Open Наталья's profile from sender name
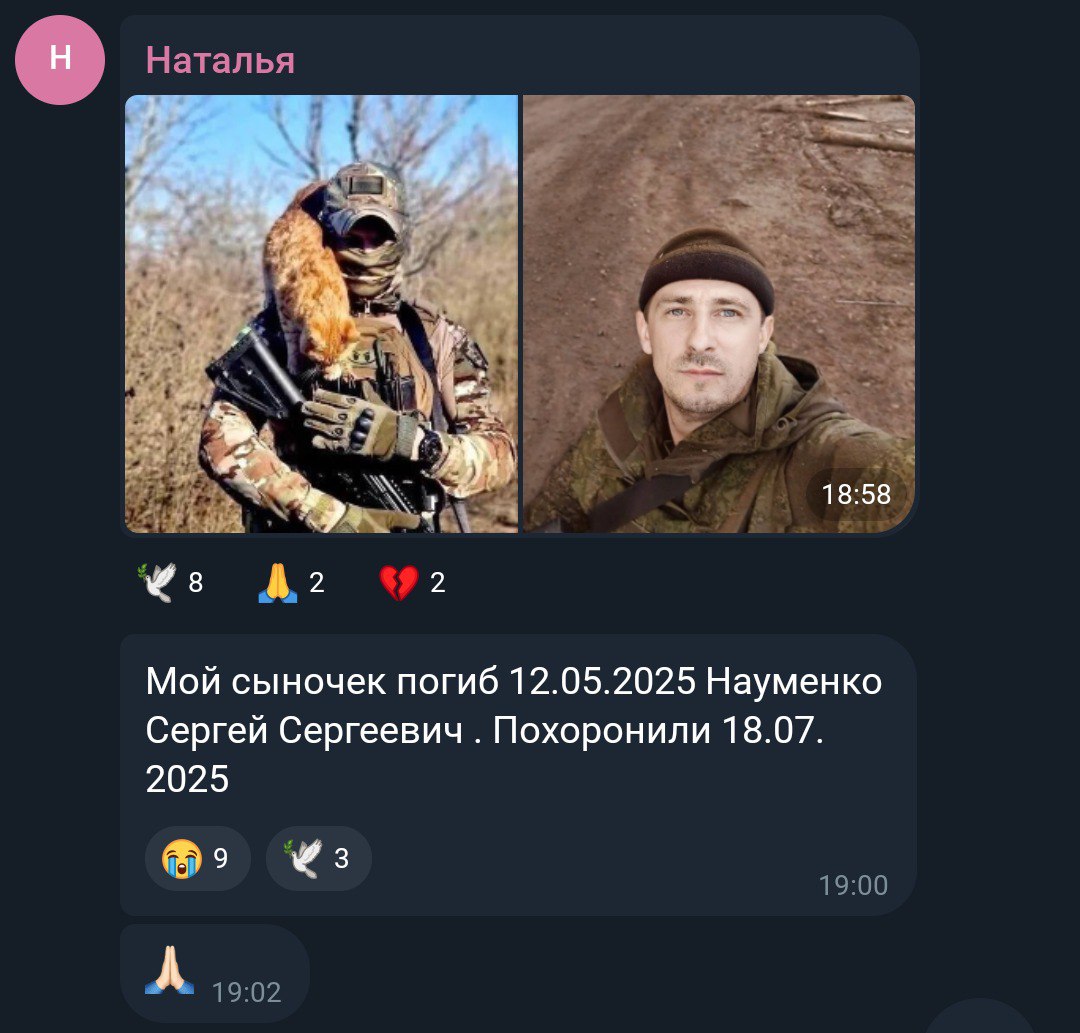Viewport: 1080px width, 1033px height. pyautogui.click(x=220, y=60)
